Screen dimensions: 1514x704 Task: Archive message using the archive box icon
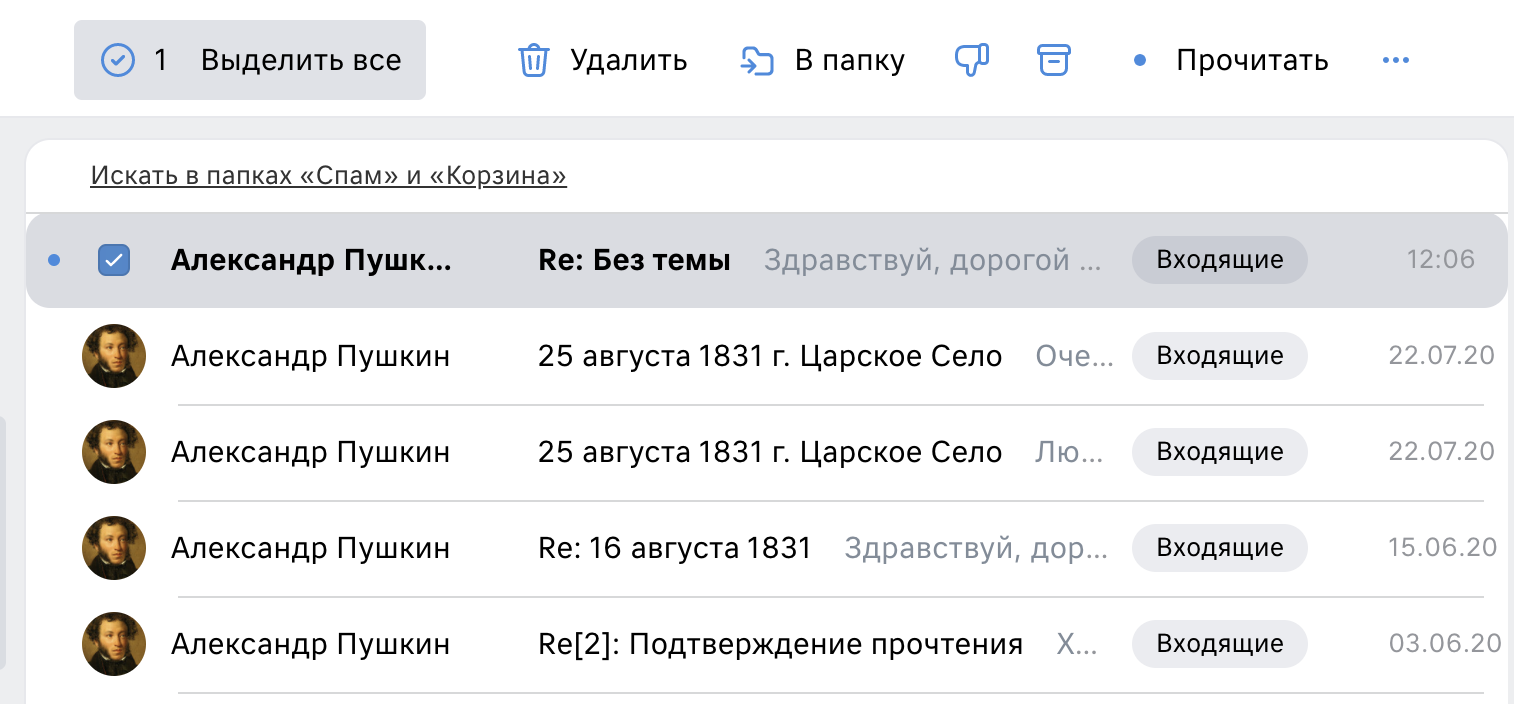click(1053, 60)
